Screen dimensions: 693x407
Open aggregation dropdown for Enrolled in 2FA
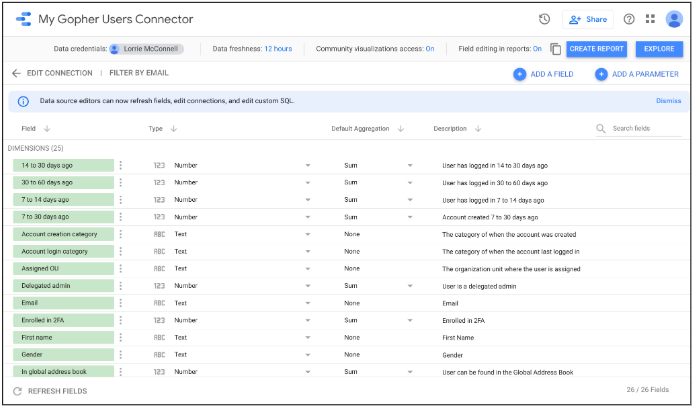(x=410, y=320)
